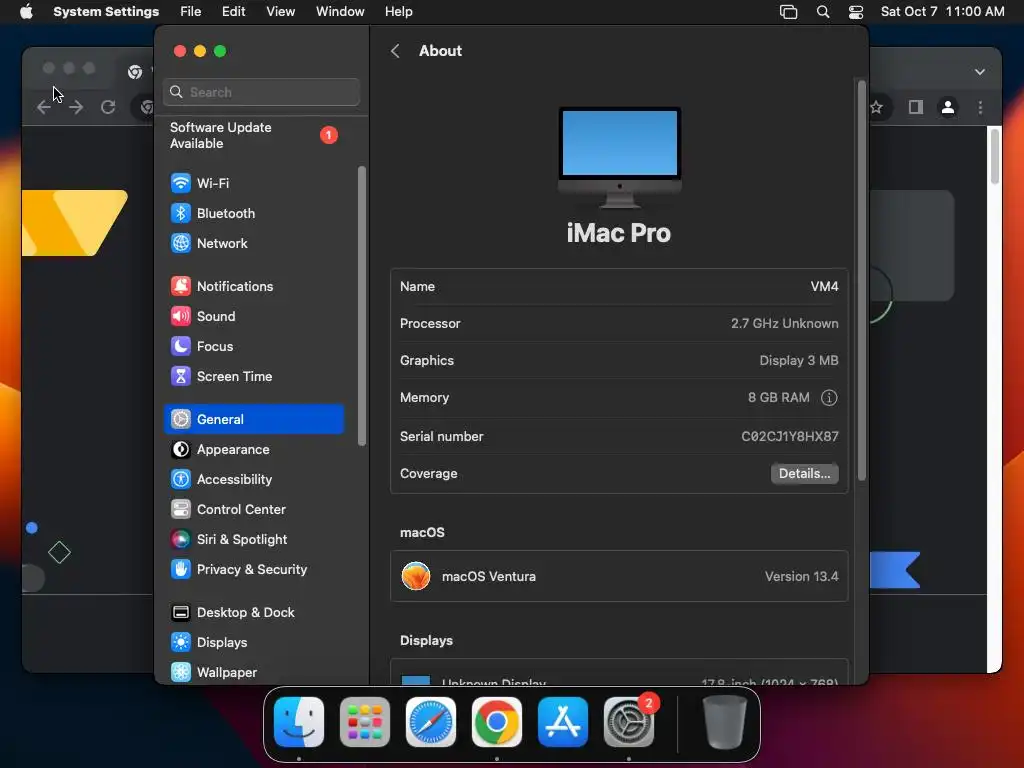Open App Store from the Dock
The height and width of the screenshot is (768, 1024).
click(x=563, y=722)
